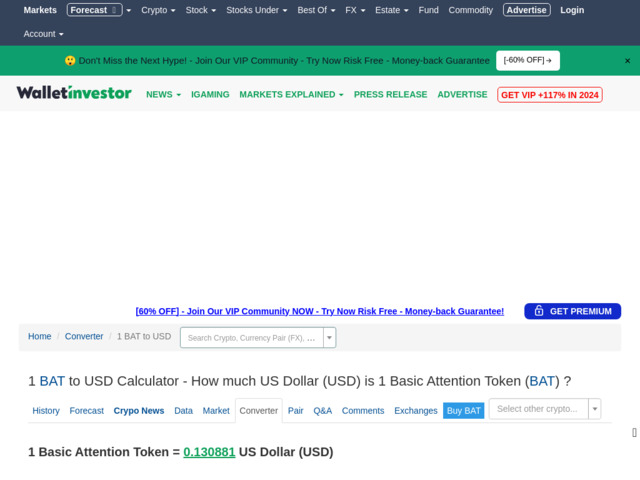Go to the Commodity section
This screenshot has width=640, height=480.
pos(471,10)
